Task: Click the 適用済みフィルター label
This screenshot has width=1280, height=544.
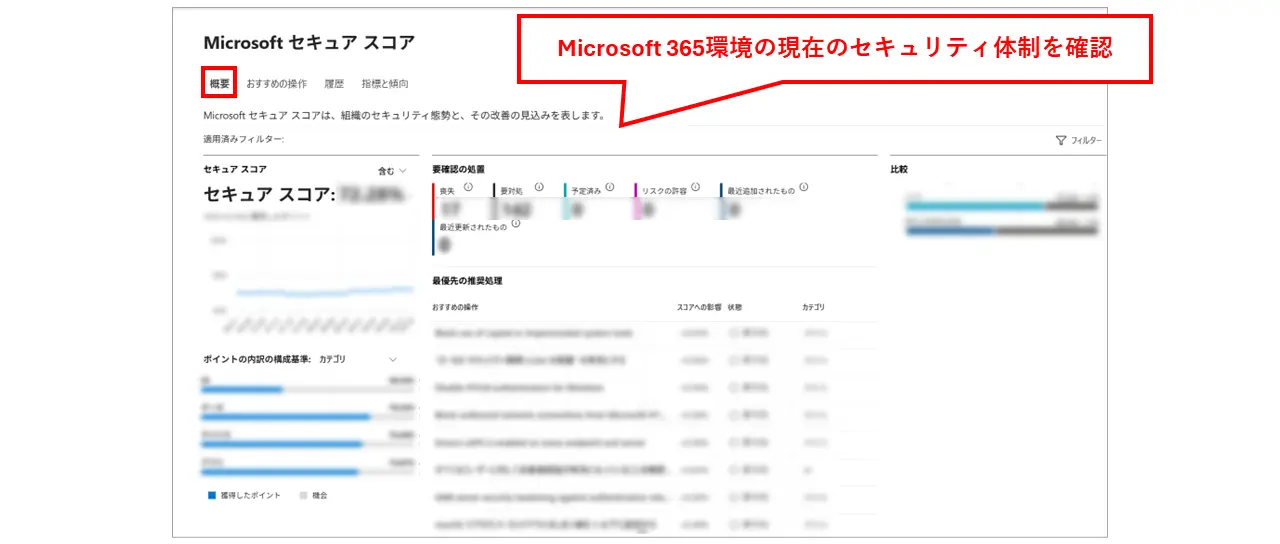Action: pyautogui.click(x=243, y=139)
